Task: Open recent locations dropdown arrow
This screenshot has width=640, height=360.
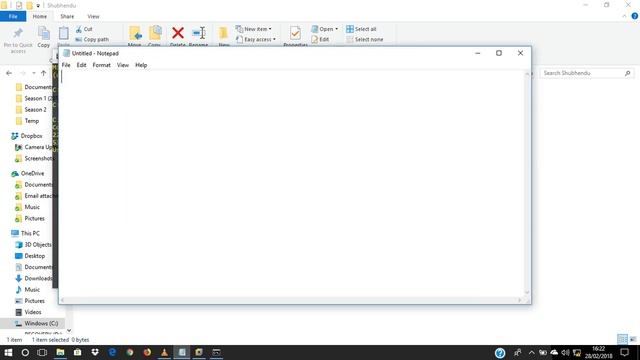Action: (34, 73)
